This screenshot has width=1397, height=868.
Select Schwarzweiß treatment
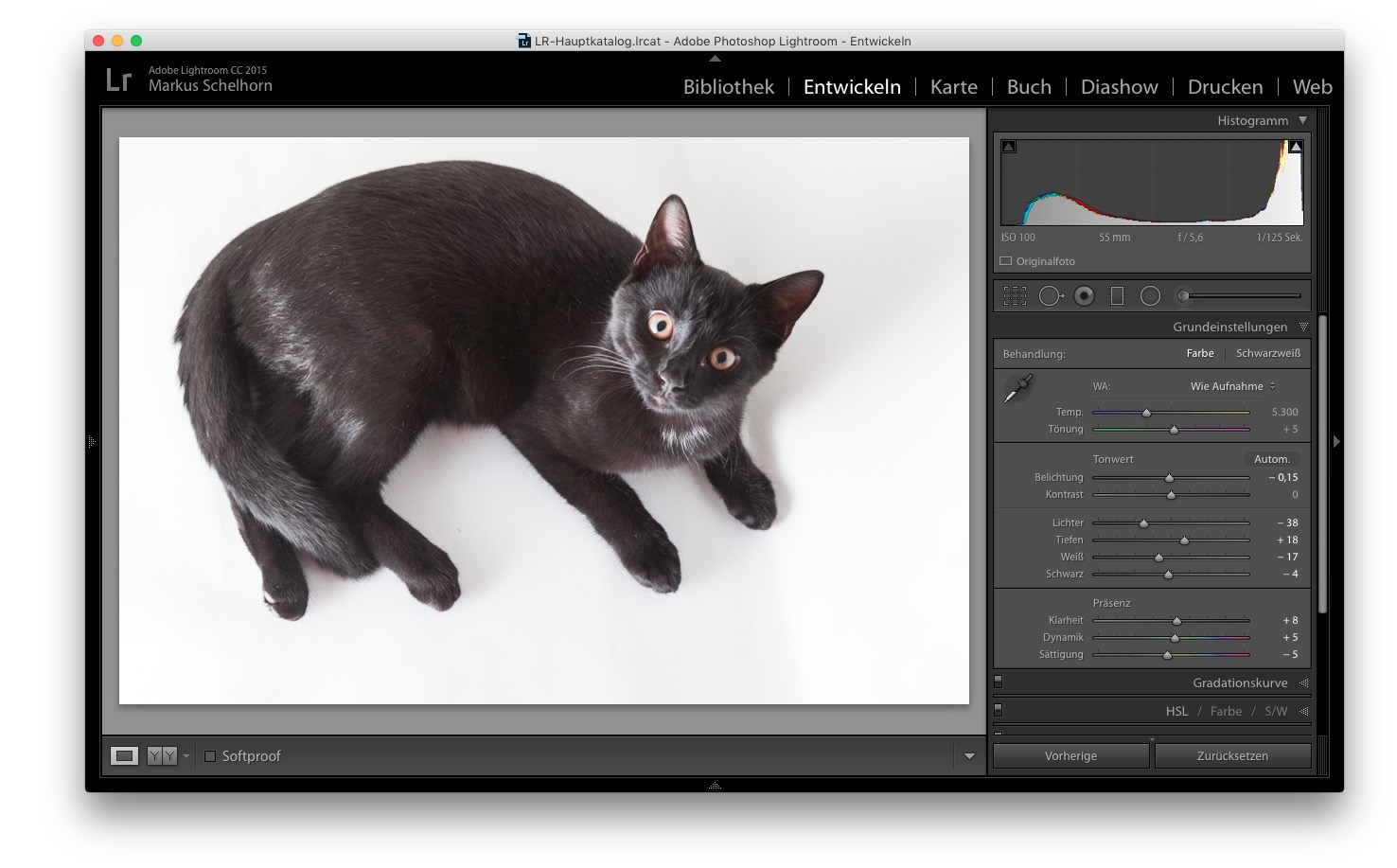1268,353
